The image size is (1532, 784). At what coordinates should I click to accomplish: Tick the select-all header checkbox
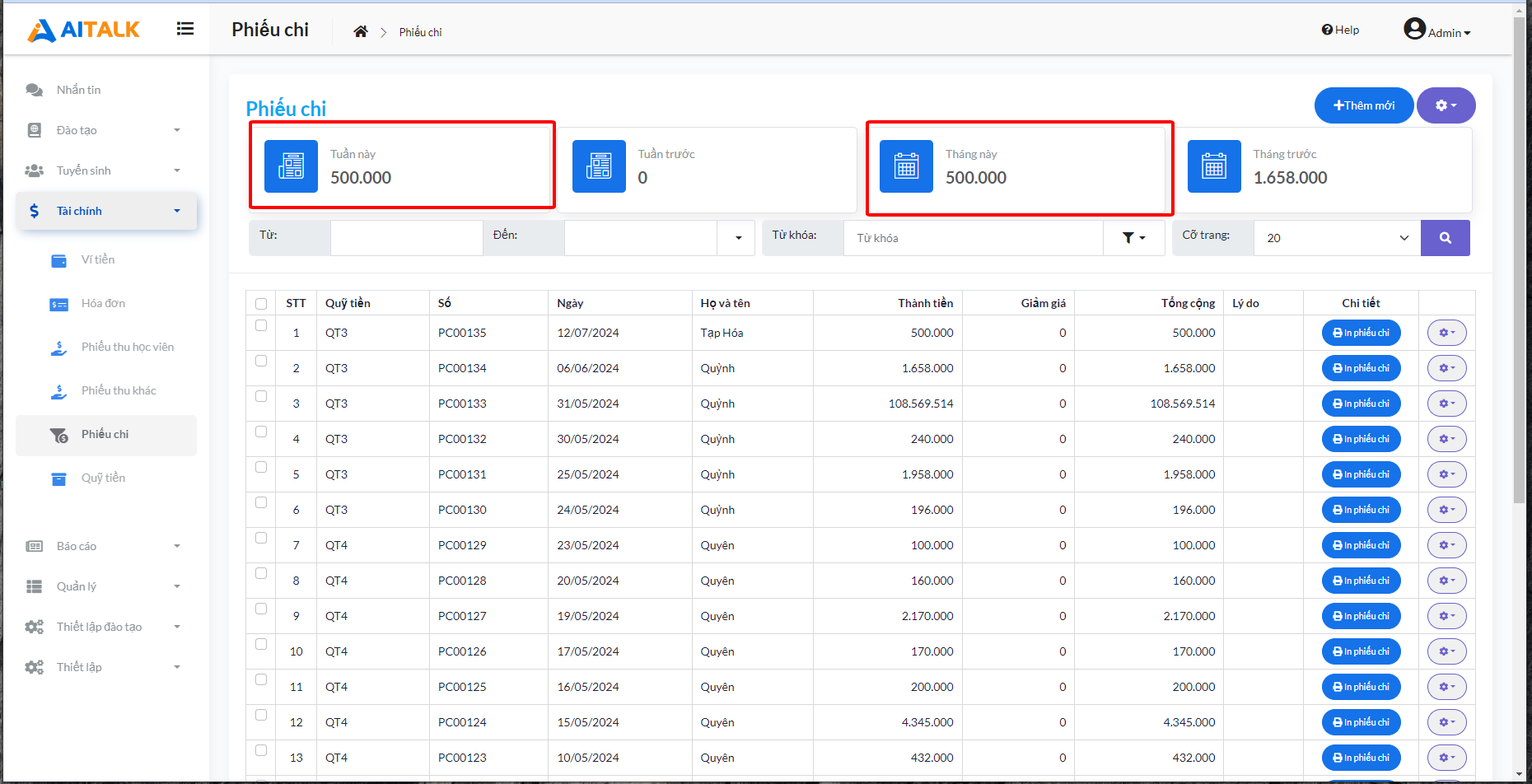261,304
